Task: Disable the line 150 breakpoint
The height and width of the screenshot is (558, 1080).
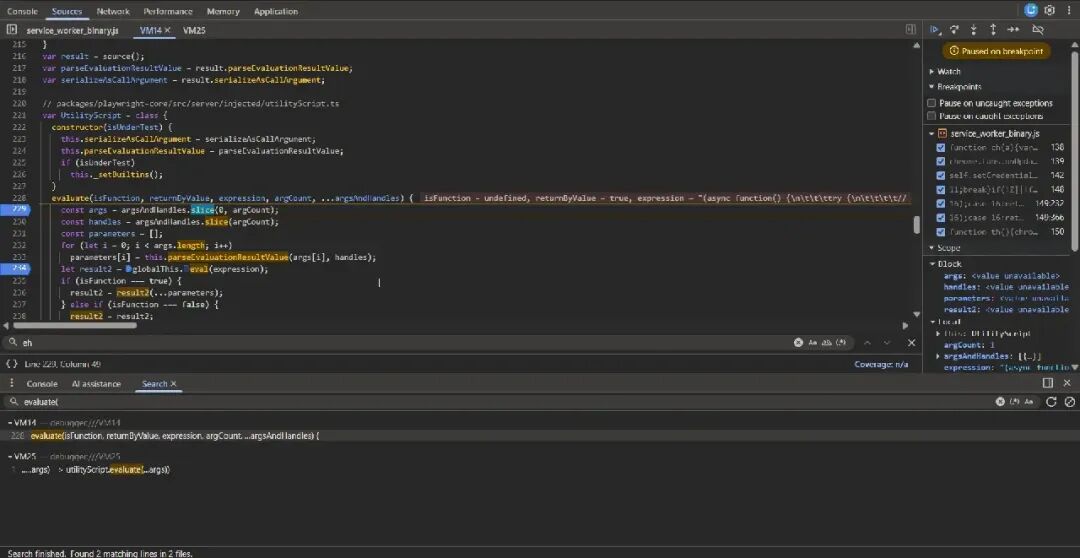Action: tap(941, 231)
